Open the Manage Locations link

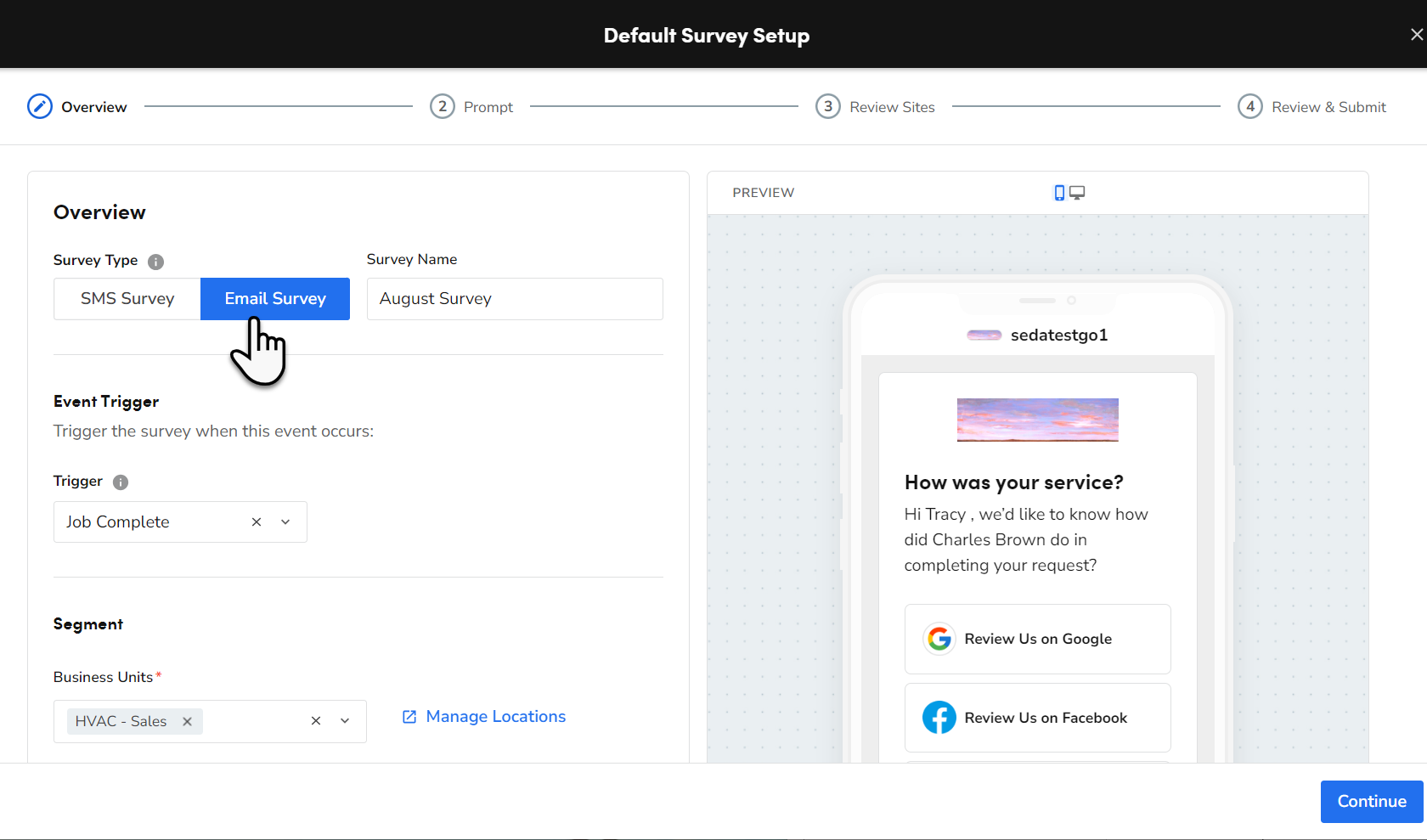pos(495,716)
